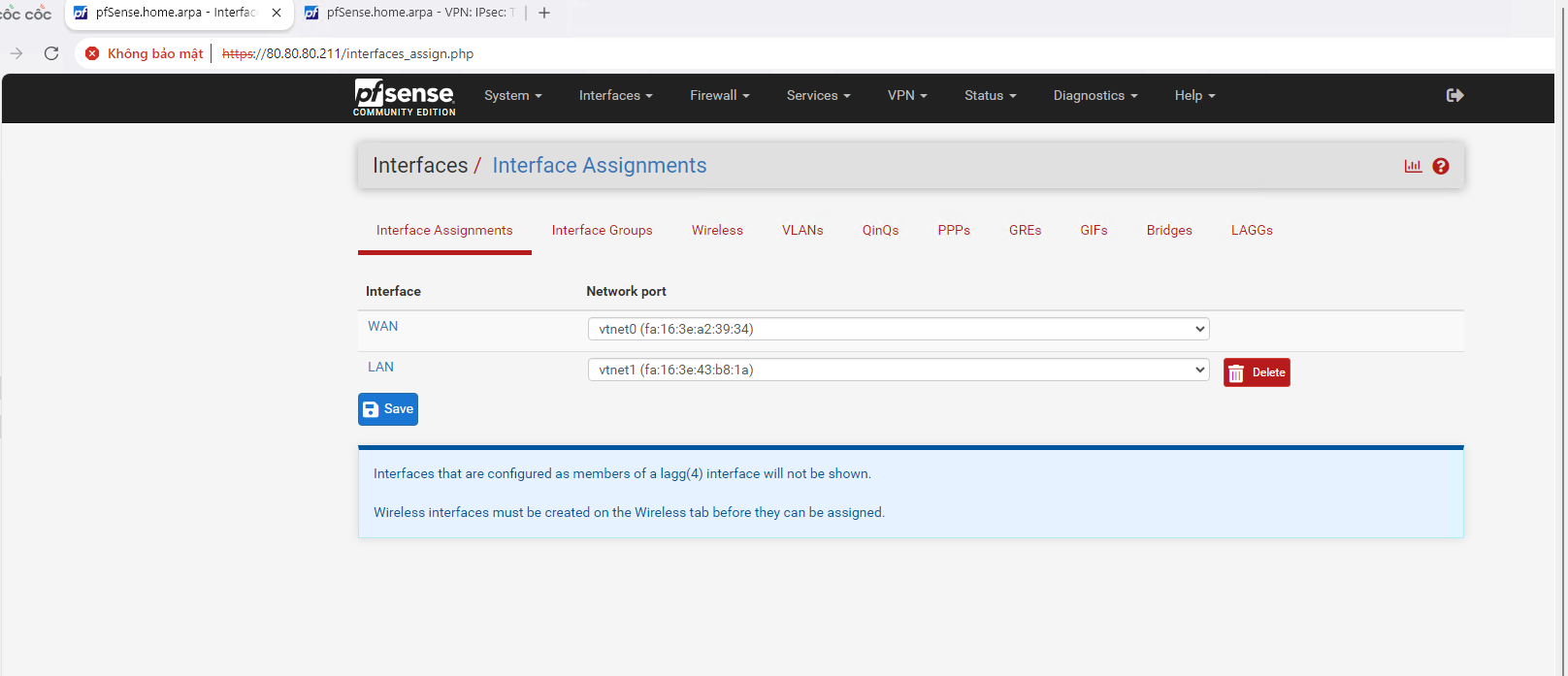The height and width of the screenshot is (676, 1568).
Task: Open LAN network port dropdown vtnet1
Action: point(898,370)
